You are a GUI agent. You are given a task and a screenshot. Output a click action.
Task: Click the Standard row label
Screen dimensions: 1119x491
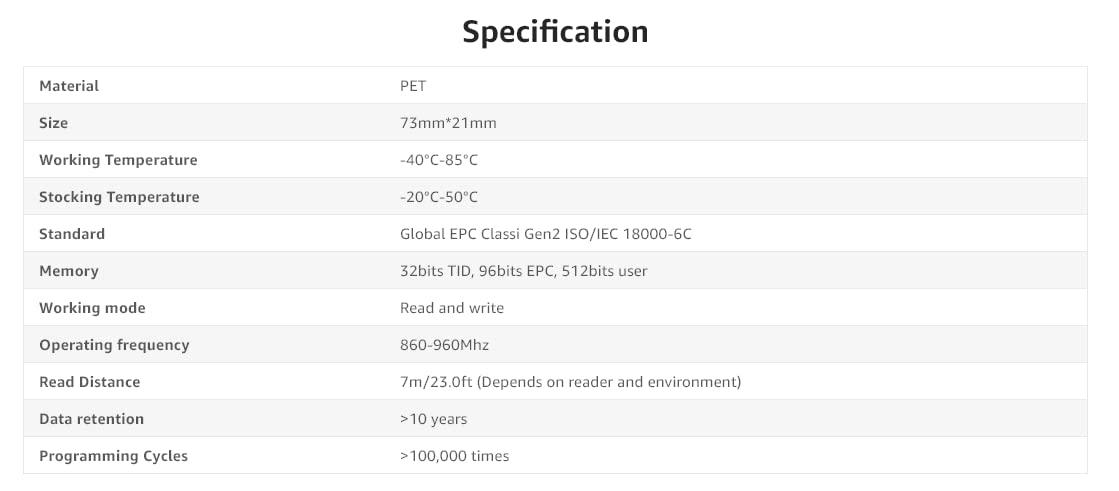point(72,234)
